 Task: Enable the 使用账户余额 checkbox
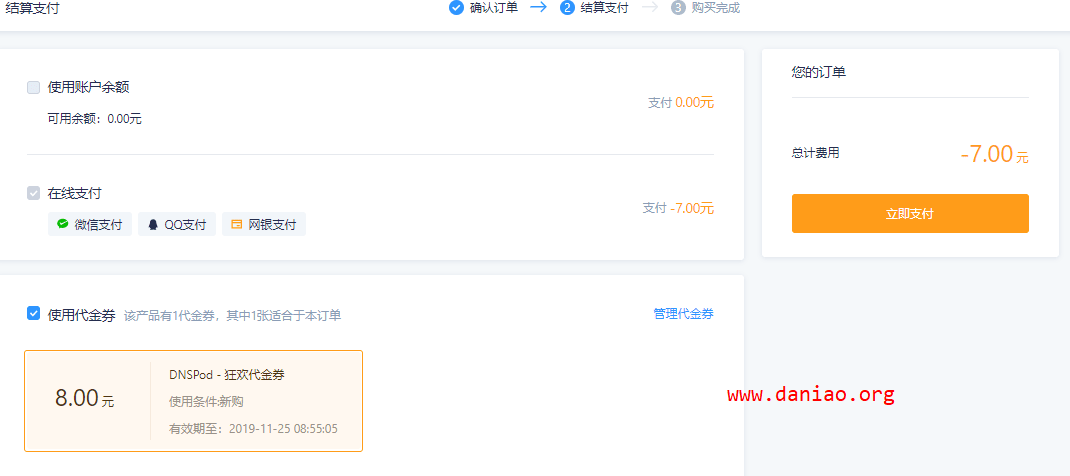pyautogui.click(x=33, y=87)
